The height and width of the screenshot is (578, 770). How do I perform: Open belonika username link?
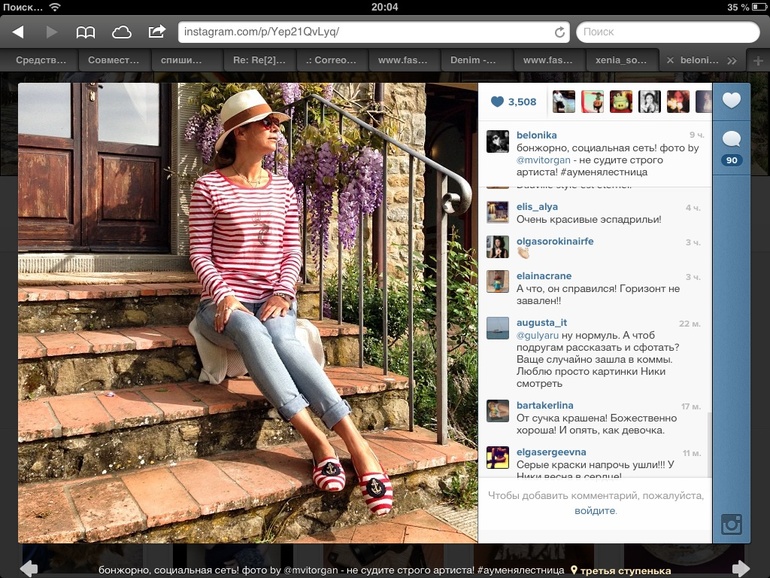(x=536, y=135)
